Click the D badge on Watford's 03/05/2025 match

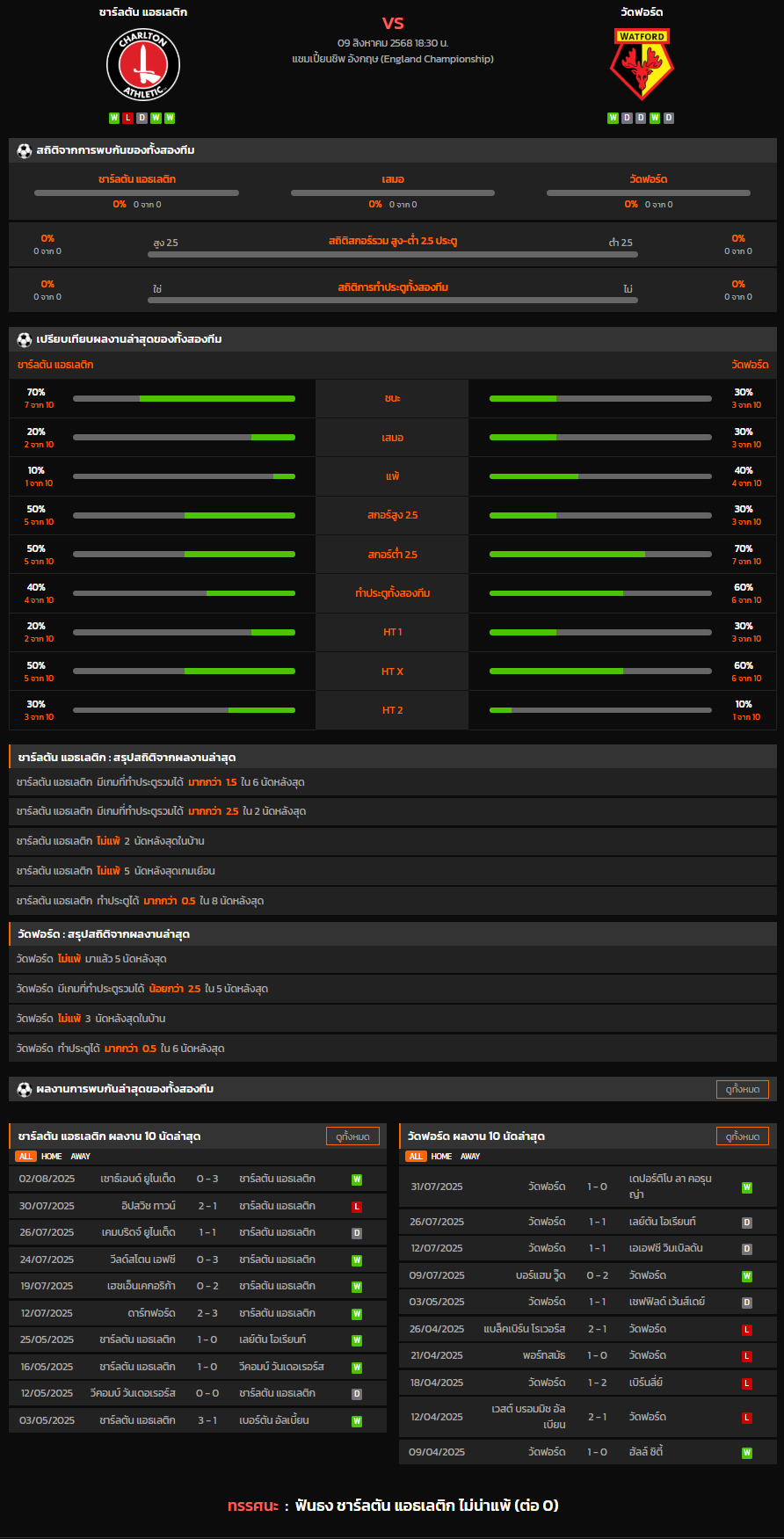pos(747,1303)
